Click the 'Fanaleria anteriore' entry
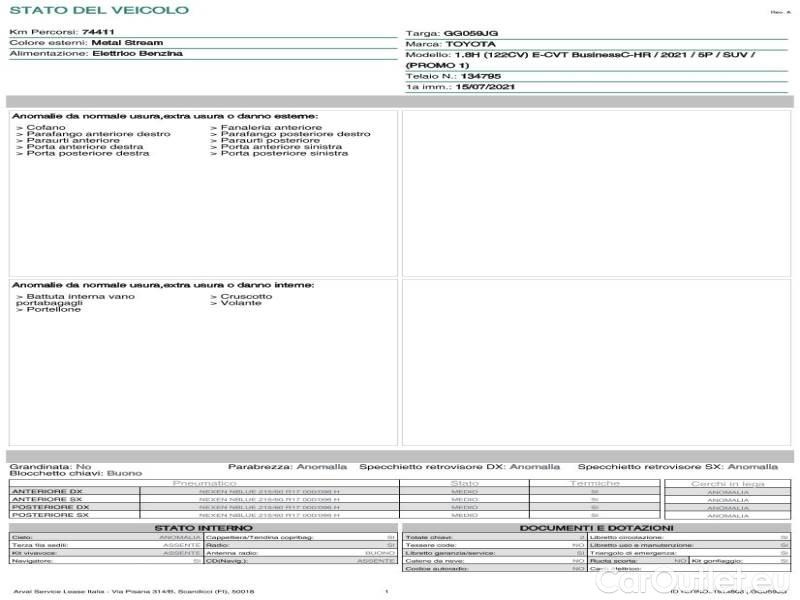The image size is (800, 600). pos(266,127)
